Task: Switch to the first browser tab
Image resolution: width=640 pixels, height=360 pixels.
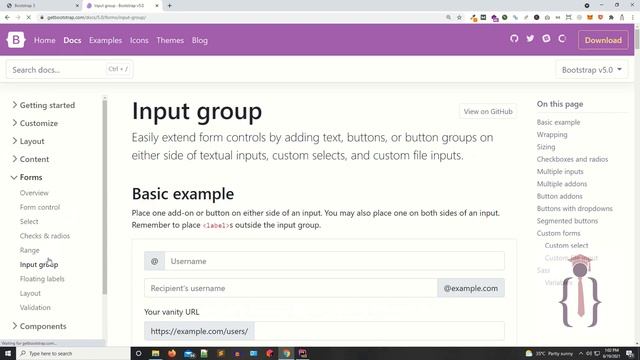Action: point(41,6)
